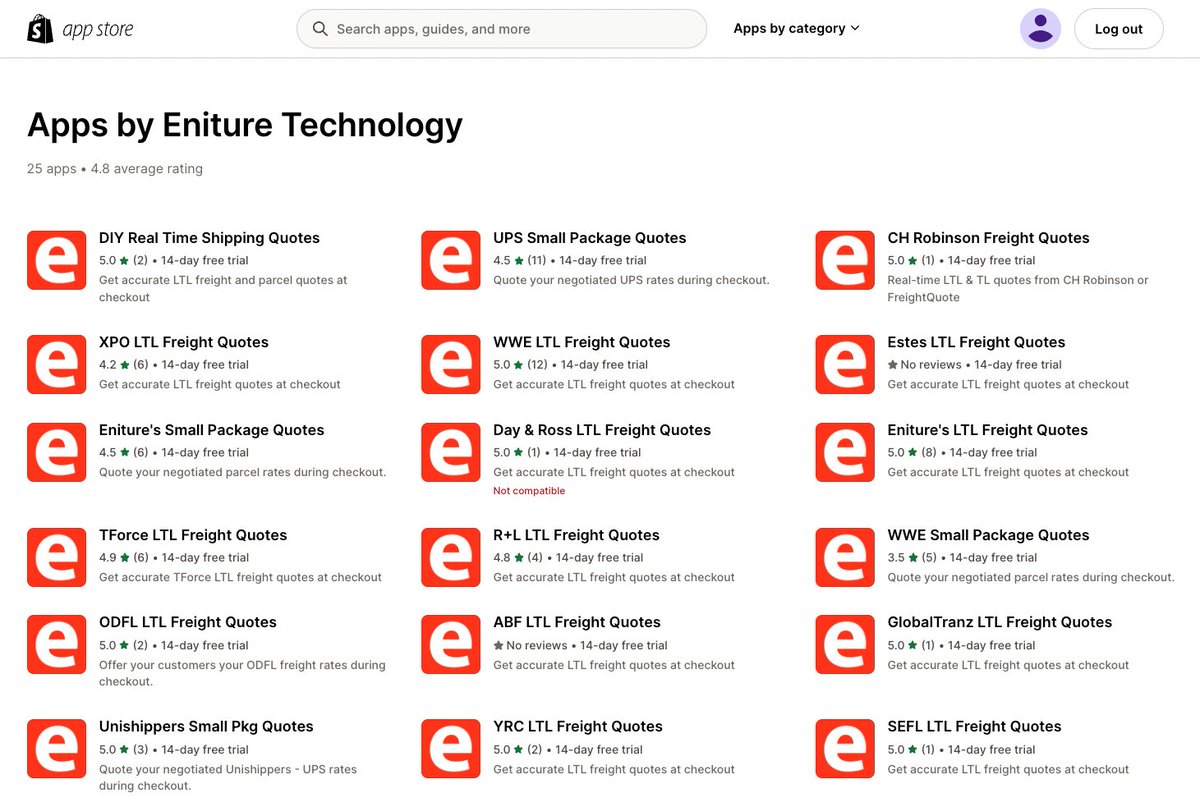The width and height of the screenshot is (1200, 807).
Task: Click the 'Not compatible' red label
Action: pyautogui.click(x=529, y=491)
